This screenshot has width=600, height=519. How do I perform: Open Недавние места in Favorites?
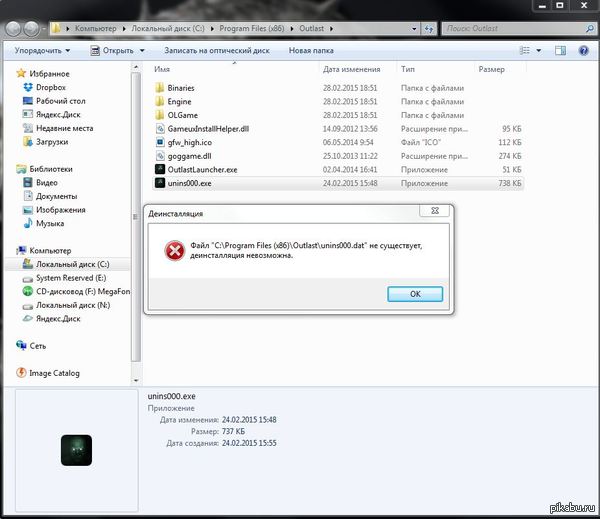[58, 128]
